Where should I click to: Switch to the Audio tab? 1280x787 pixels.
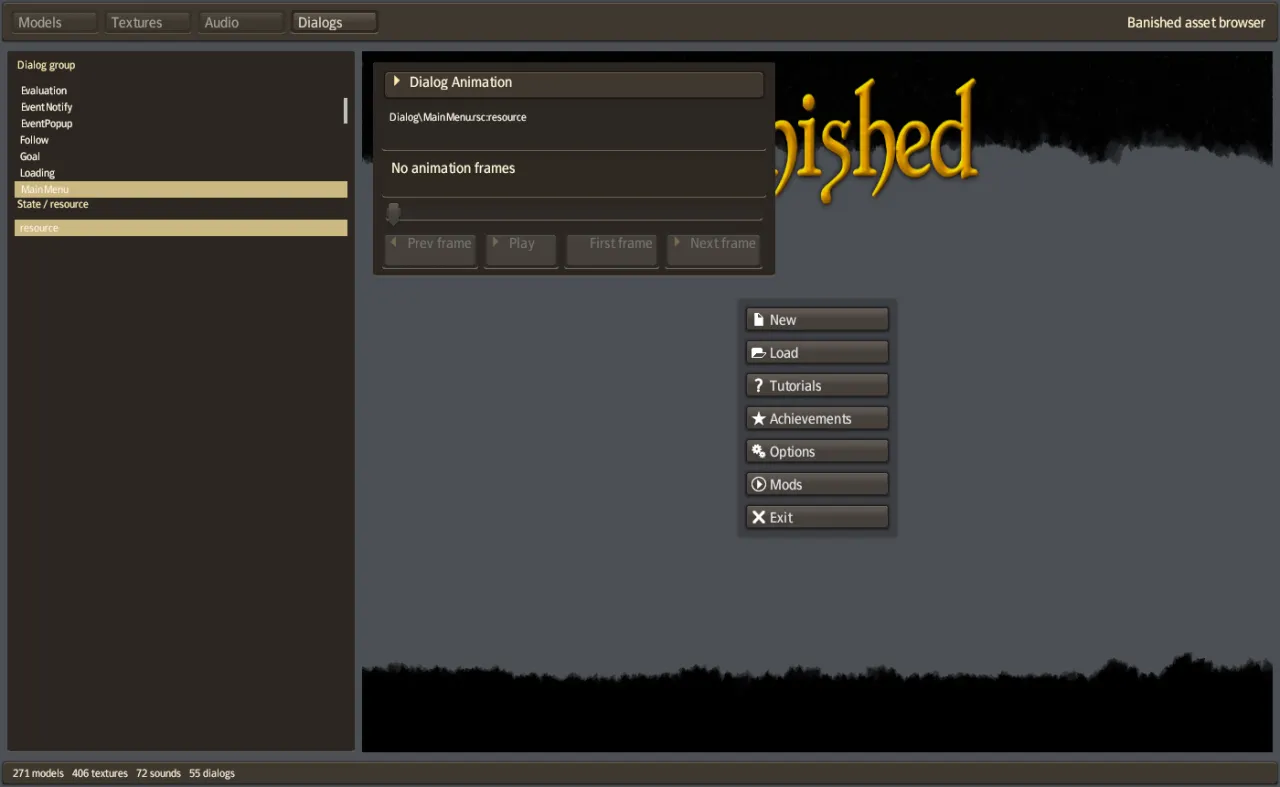[241, 22]
